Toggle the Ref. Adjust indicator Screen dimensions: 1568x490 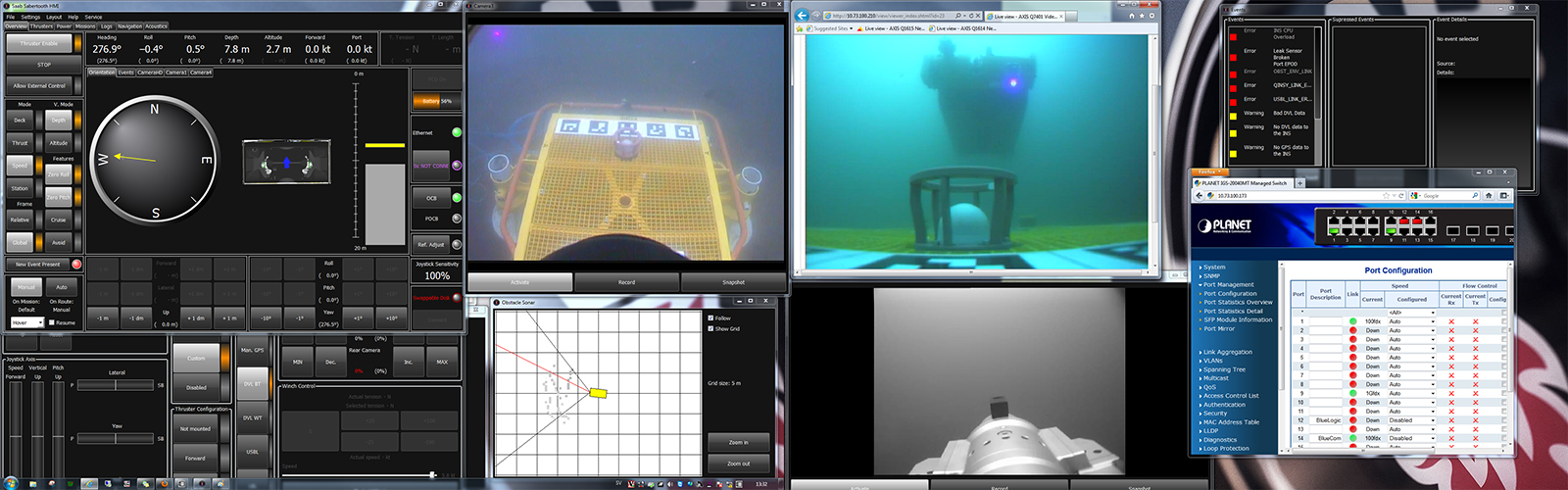[x=457, y=244]
